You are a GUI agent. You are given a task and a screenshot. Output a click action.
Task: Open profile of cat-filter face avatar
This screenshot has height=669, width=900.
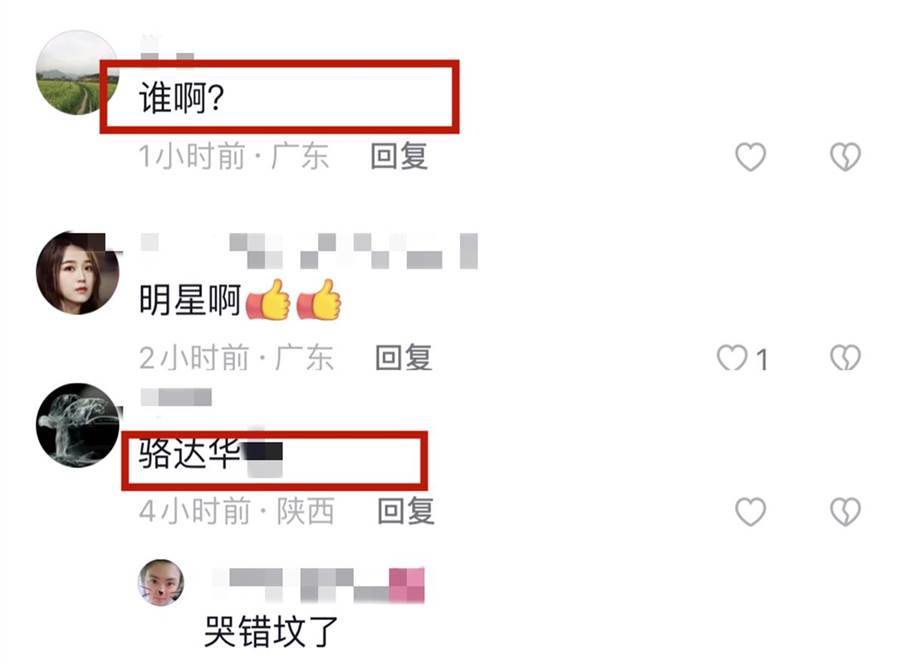coord(161,582)
